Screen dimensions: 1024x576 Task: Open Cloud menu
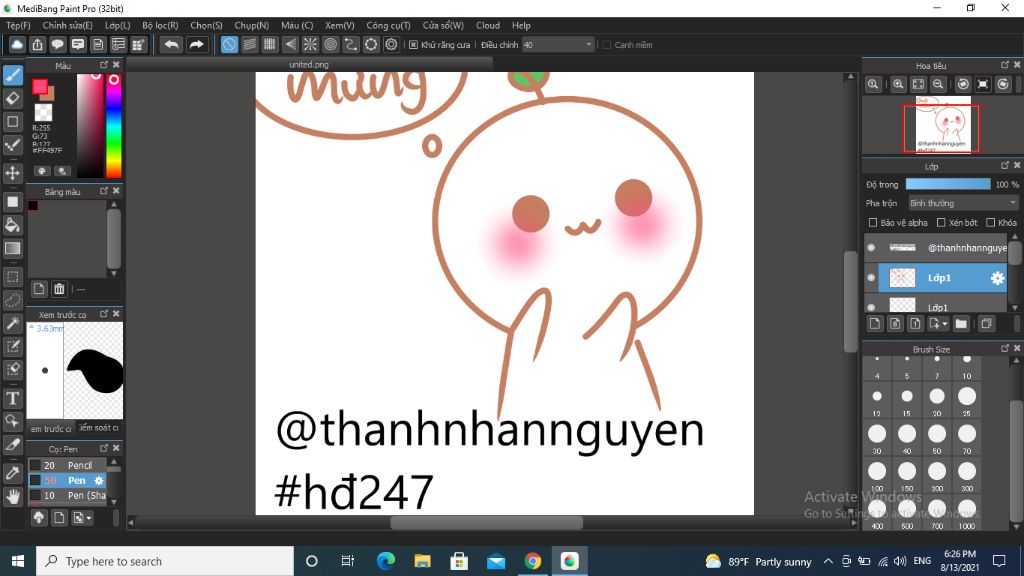pos(488,25)
